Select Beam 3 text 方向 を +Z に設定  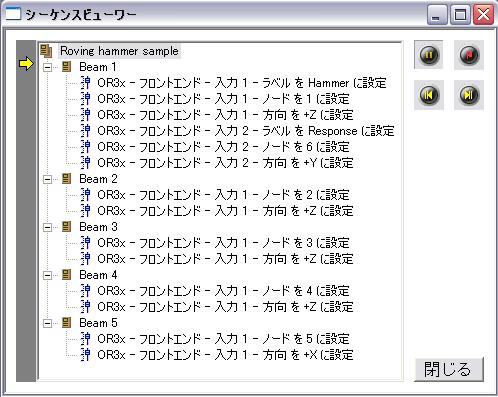pos(308,259)
